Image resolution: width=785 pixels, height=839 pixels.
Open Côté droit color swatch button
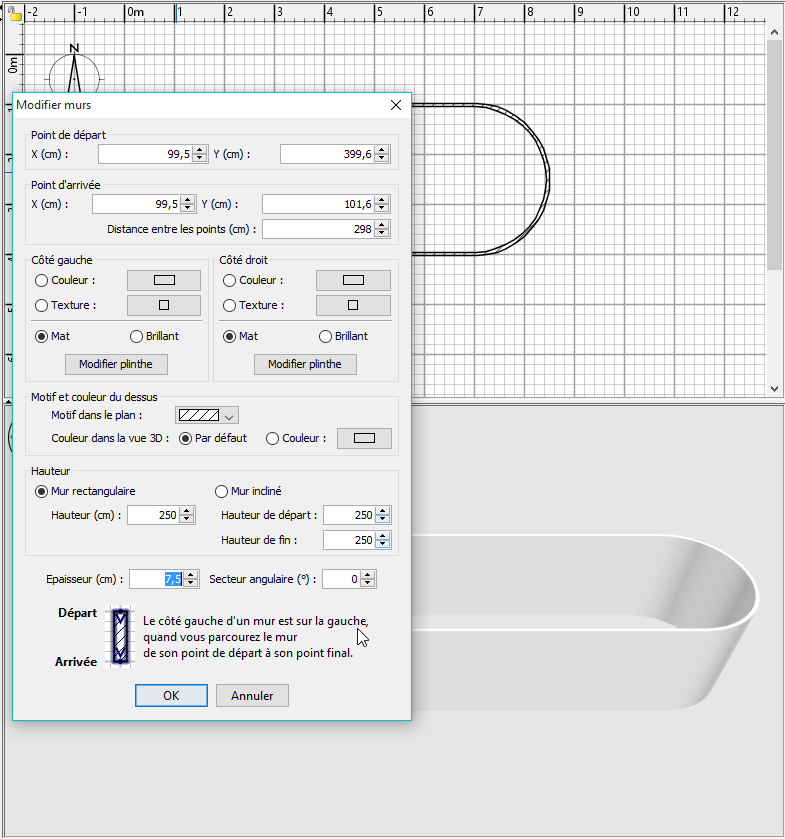coord(353,280)
